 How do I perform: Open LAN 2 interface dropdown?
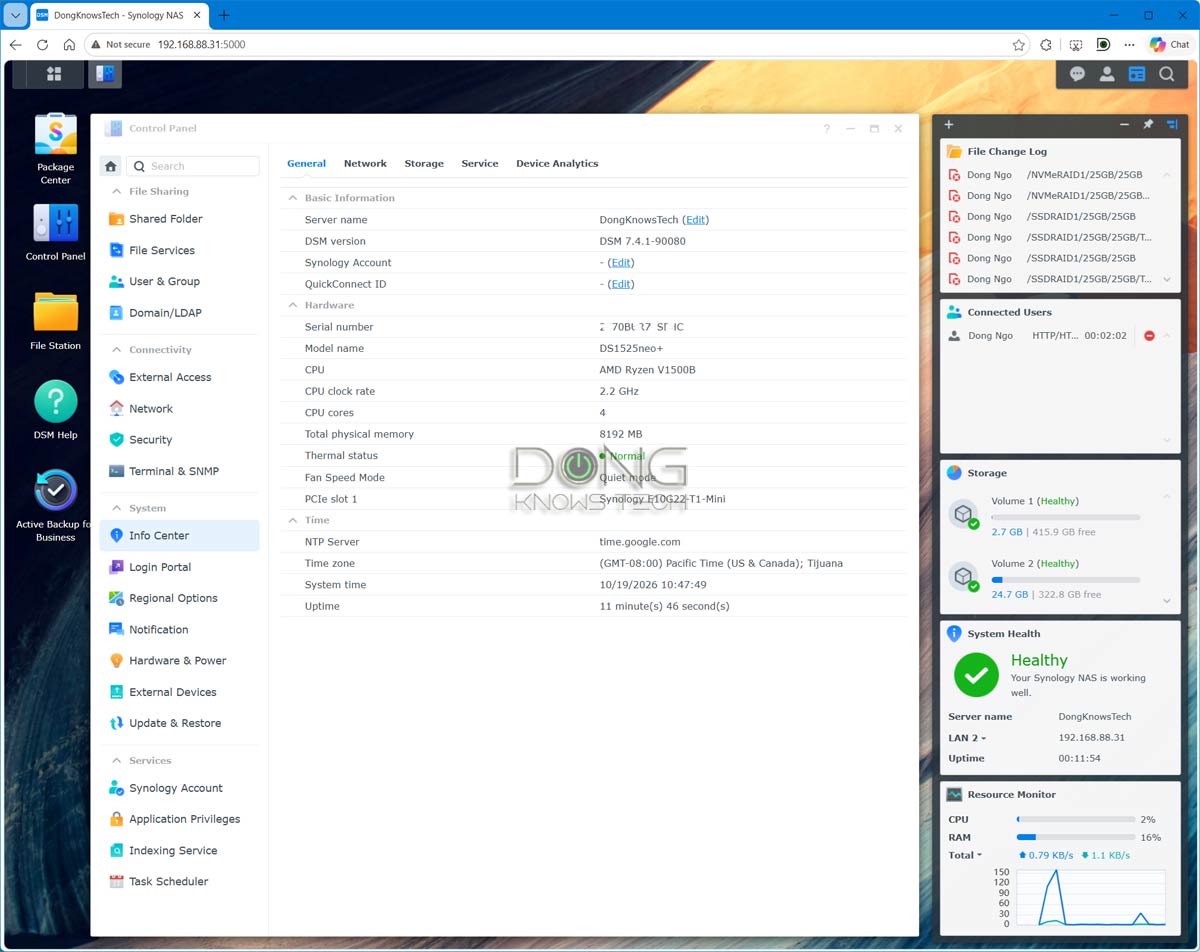point(967,738)
